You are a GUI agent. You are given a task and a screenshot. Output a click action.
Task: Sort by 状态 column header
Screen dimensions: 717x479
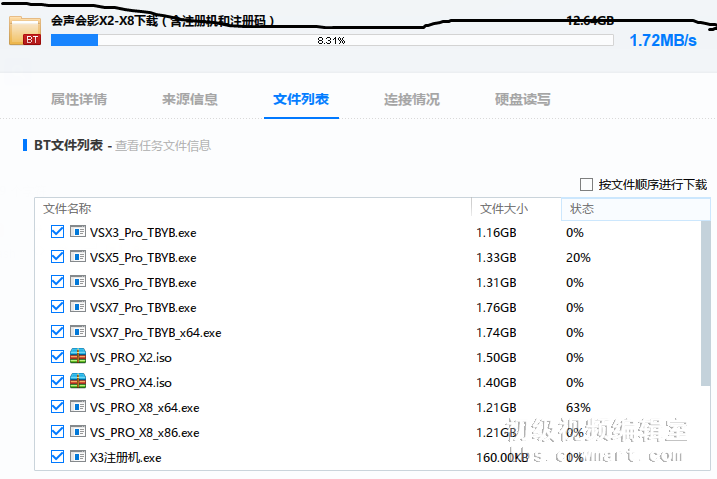pyautogui.click(x=636, y=209)
